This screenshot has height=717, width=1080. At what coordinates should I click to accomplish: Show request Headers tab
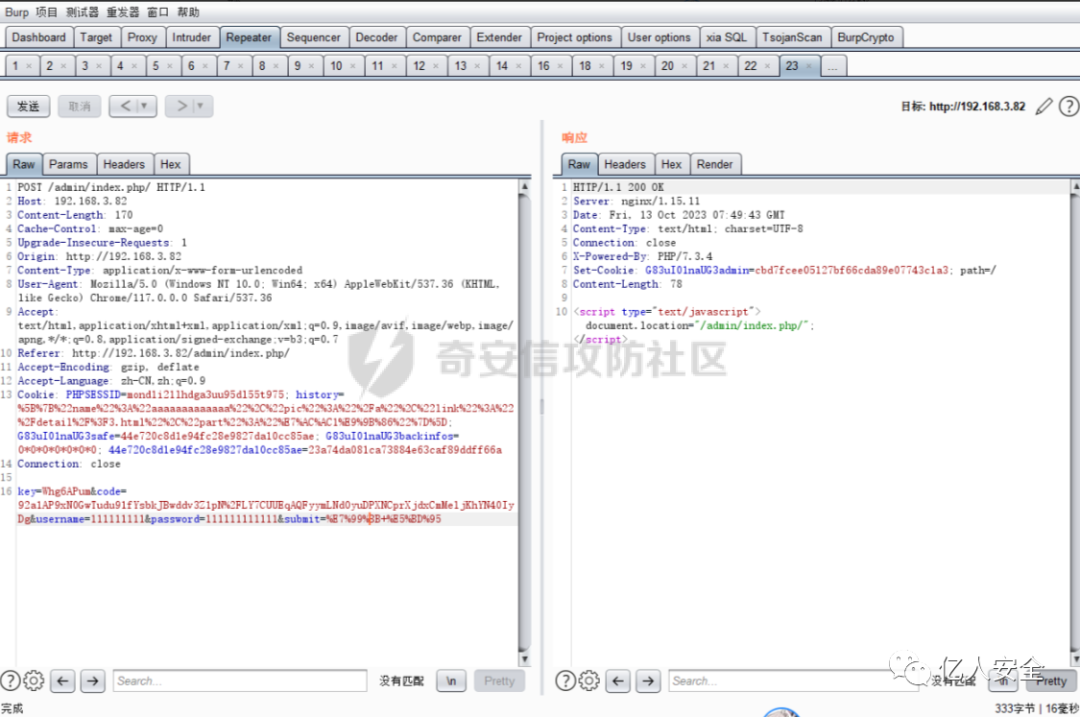click(124, 164)
